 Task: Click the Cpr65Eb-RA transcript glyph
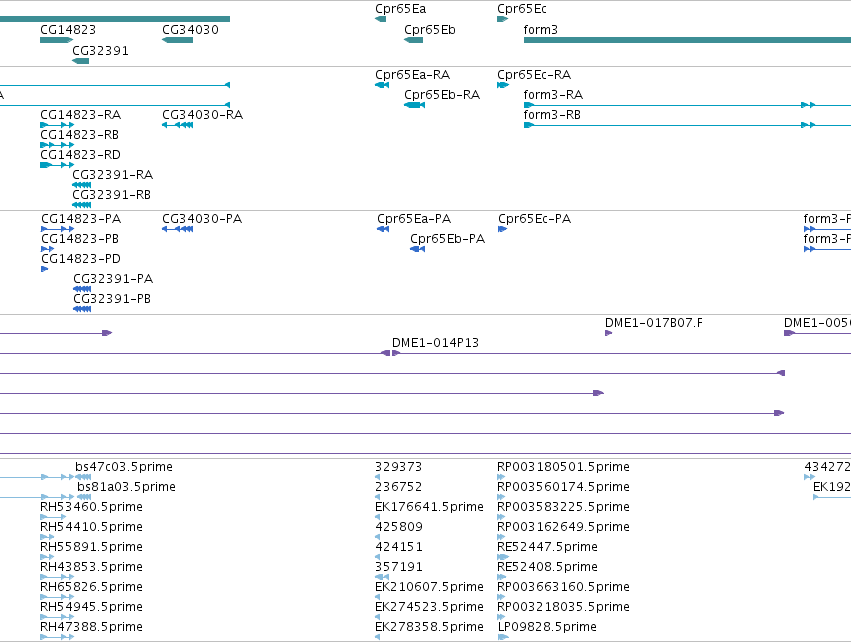point(415,105)
